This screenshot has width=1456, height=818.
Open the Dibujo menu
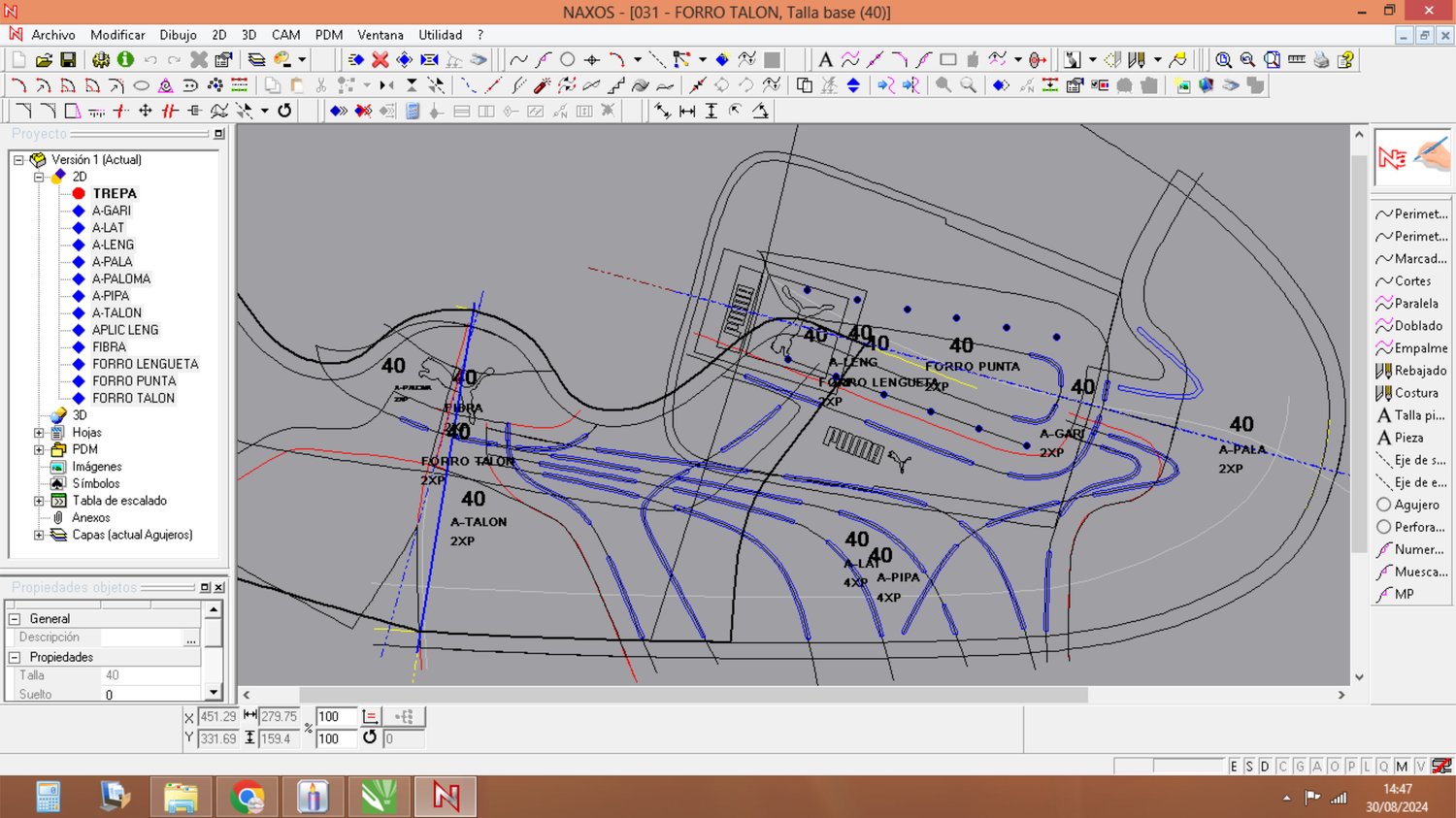[x=178, y=35]
